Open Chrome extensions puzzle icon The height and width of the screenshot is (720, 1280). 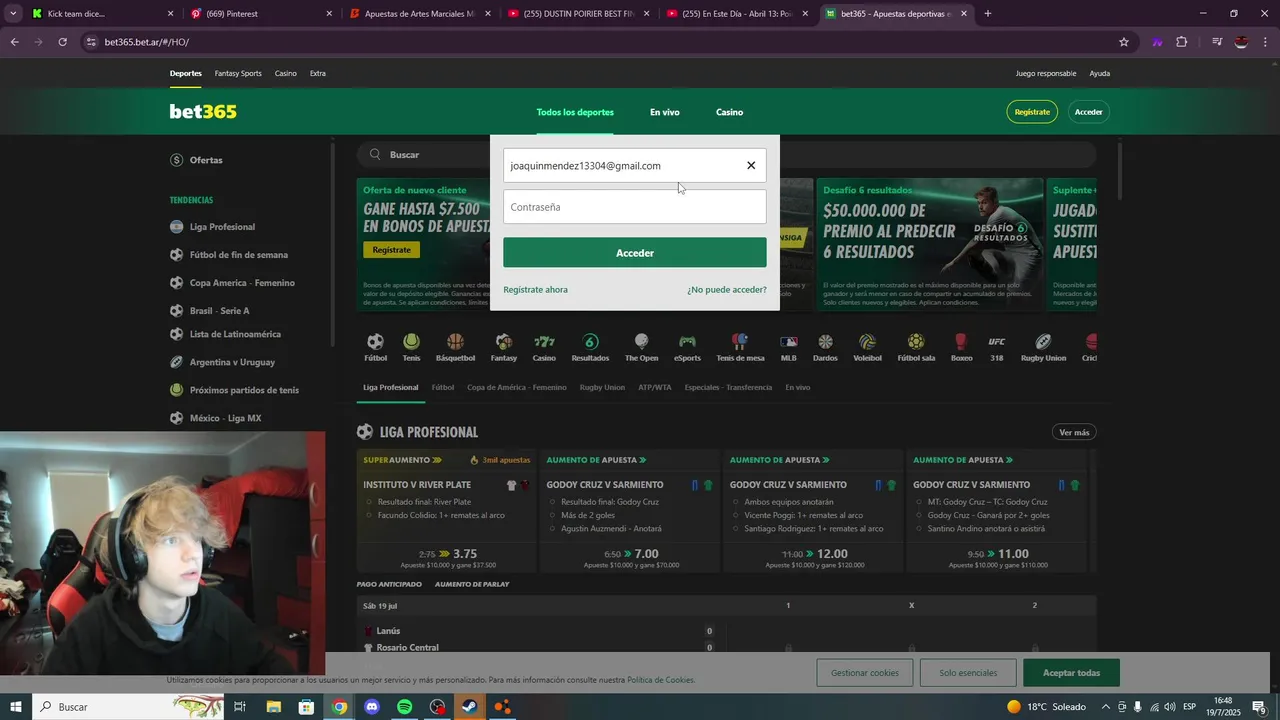pos(1182,42)
